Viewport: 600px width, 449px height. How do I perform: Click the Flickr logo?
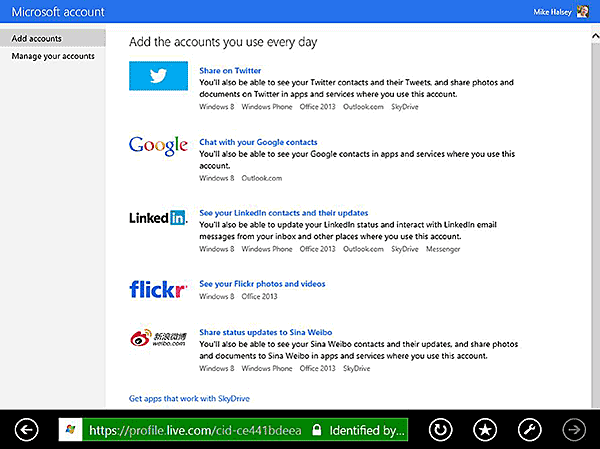point(159,289)
